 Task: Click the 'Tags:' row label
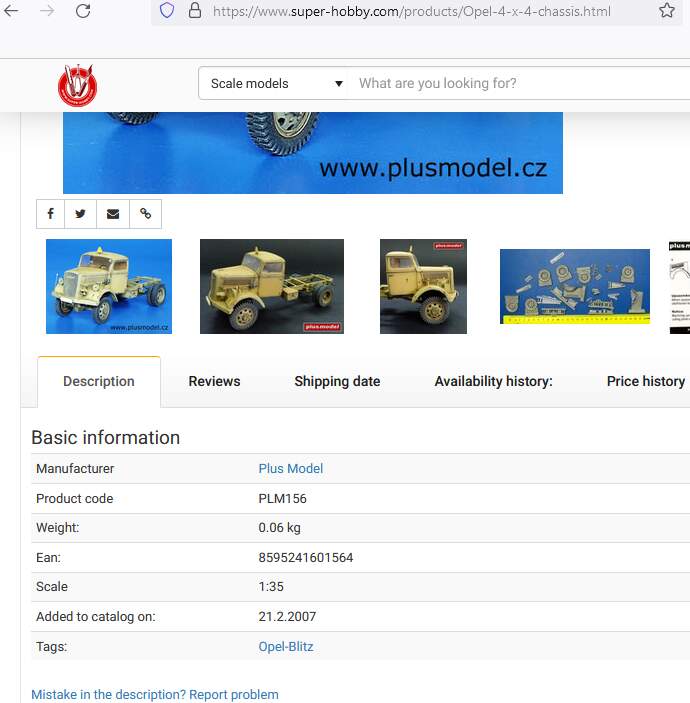click(x=52, y=647)
